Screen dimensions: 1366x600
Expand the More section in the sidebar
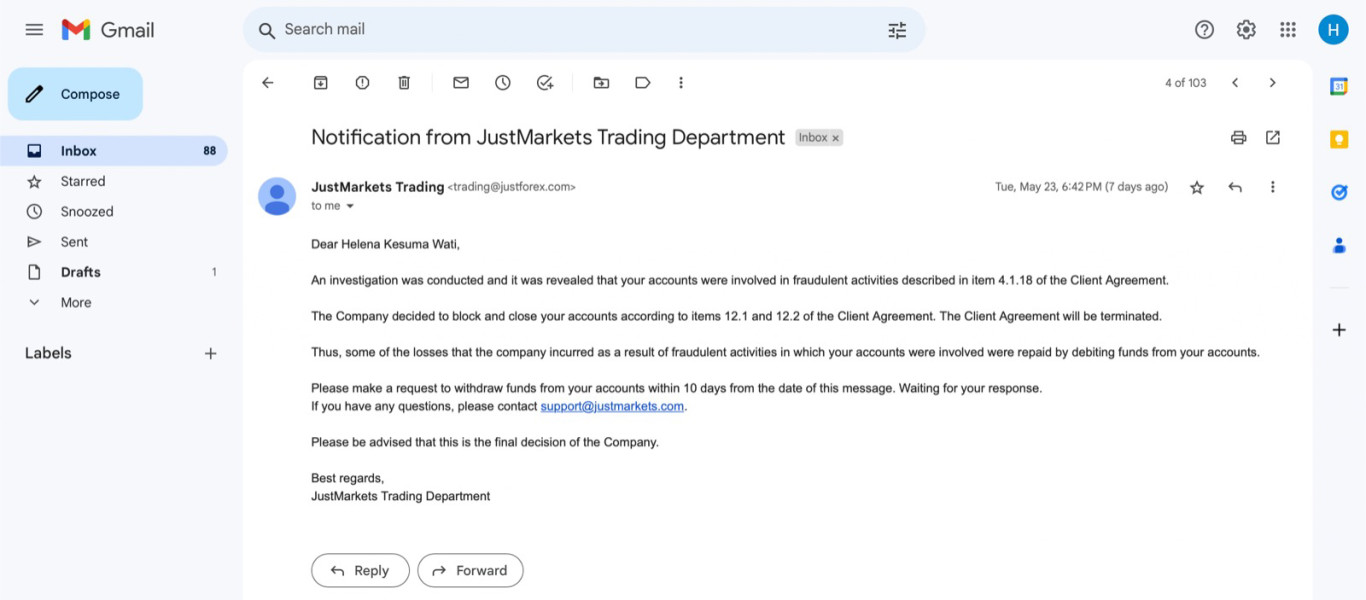[x=75, y=302]
